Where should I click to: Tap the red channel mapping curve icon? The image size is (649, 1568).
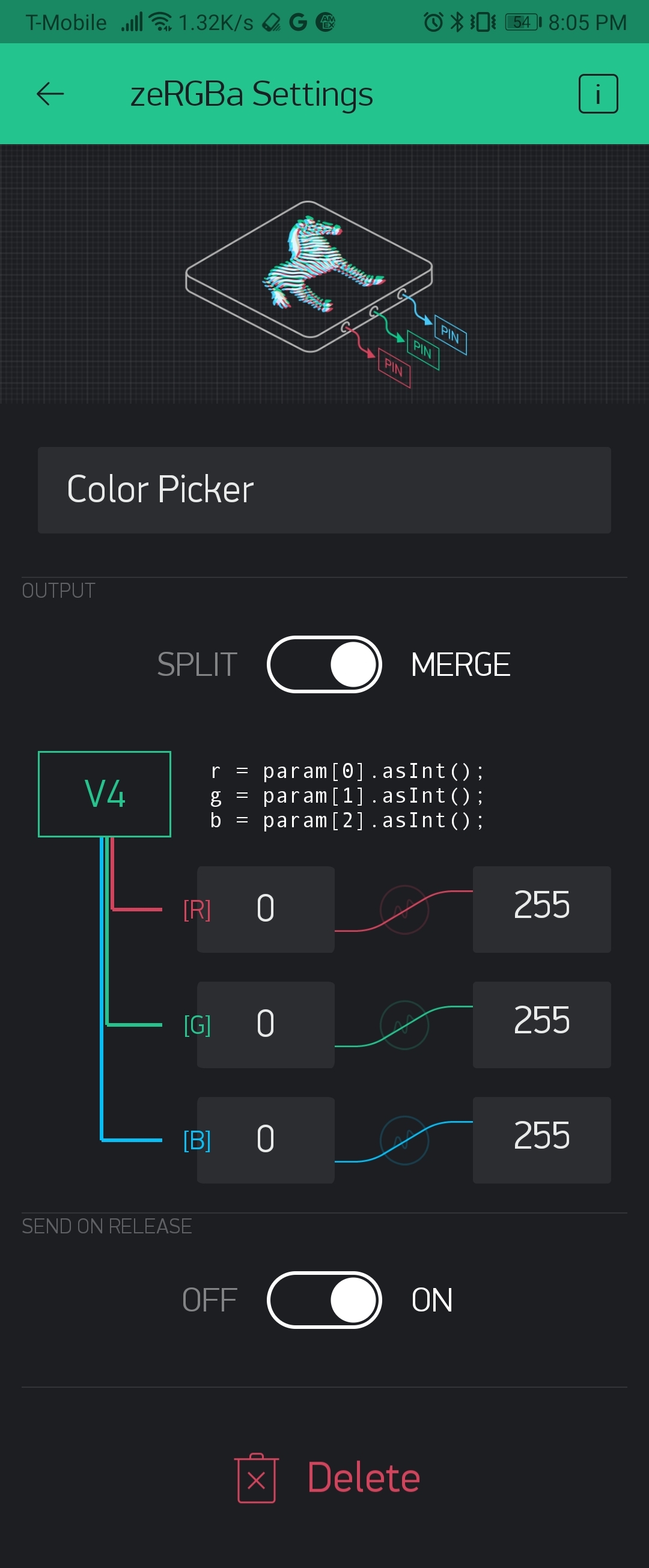[404, 910]
